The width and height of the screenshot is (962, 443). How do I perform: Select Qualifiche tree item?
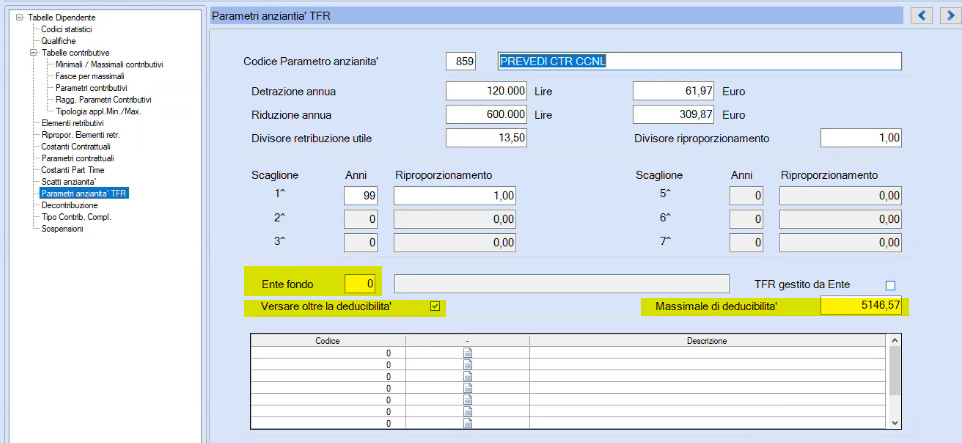pos(58,41)
